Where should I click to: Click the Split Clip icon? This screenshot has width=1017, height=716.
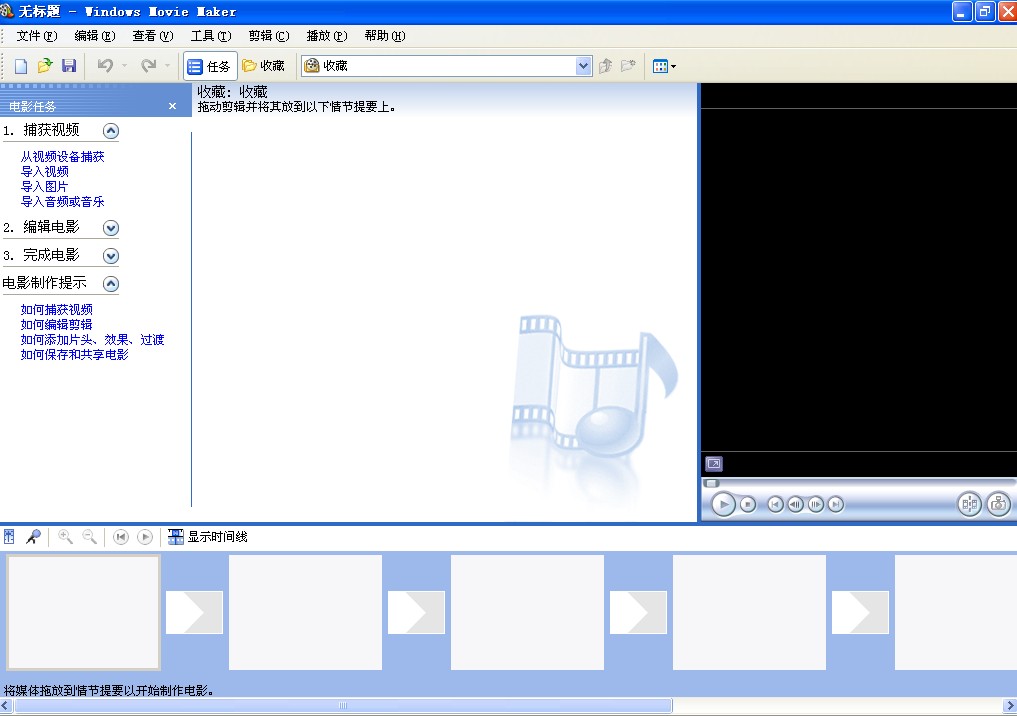coord(970,504)
